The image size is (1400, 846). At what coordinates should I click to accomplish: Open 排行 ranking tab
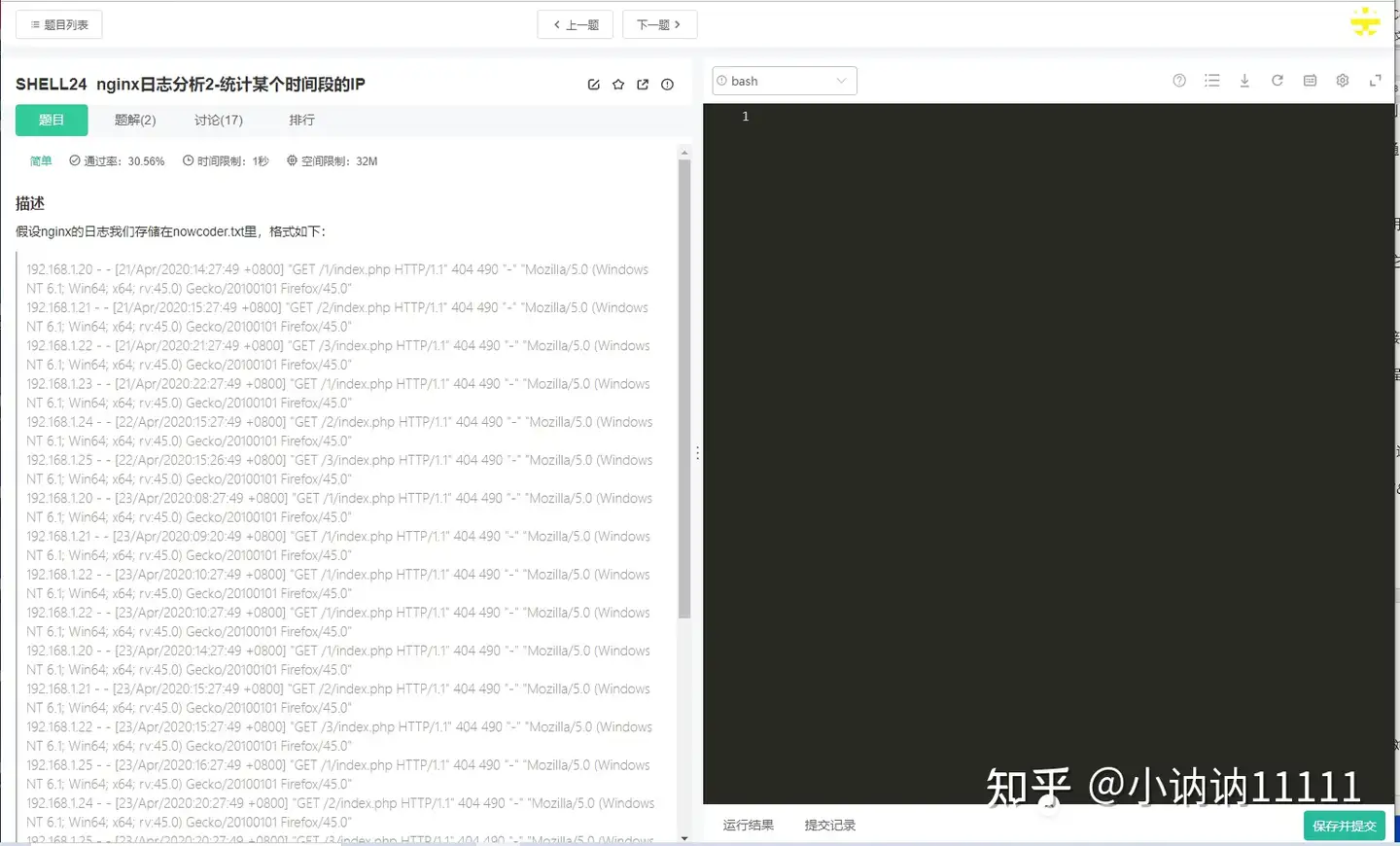coord(301,120)
